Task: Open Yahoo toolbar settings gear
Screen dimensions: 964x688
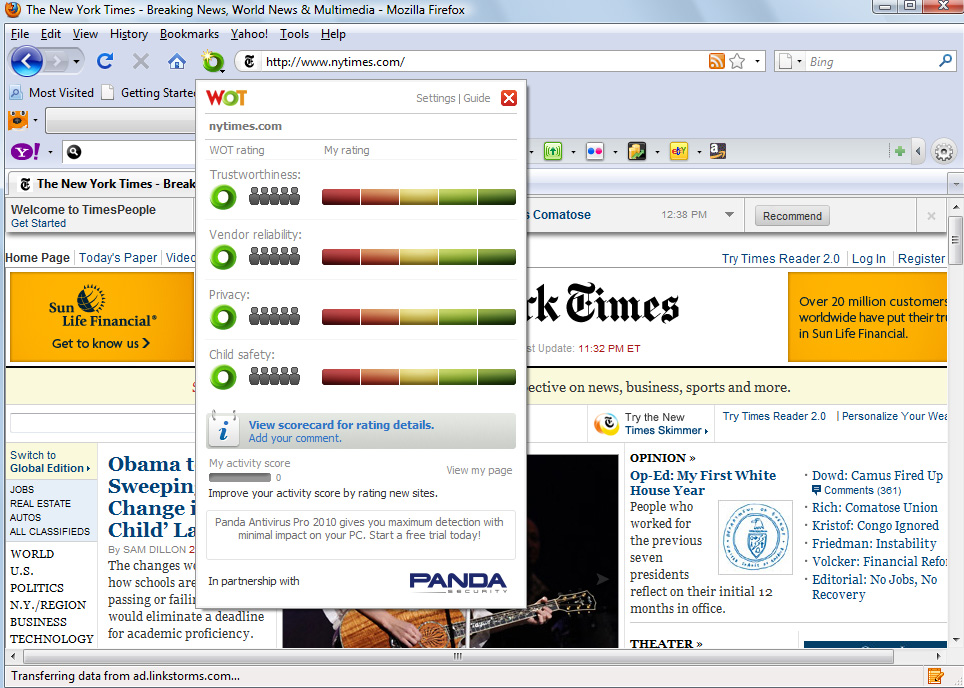Action: pyautogui.click(x=944, y=152)
